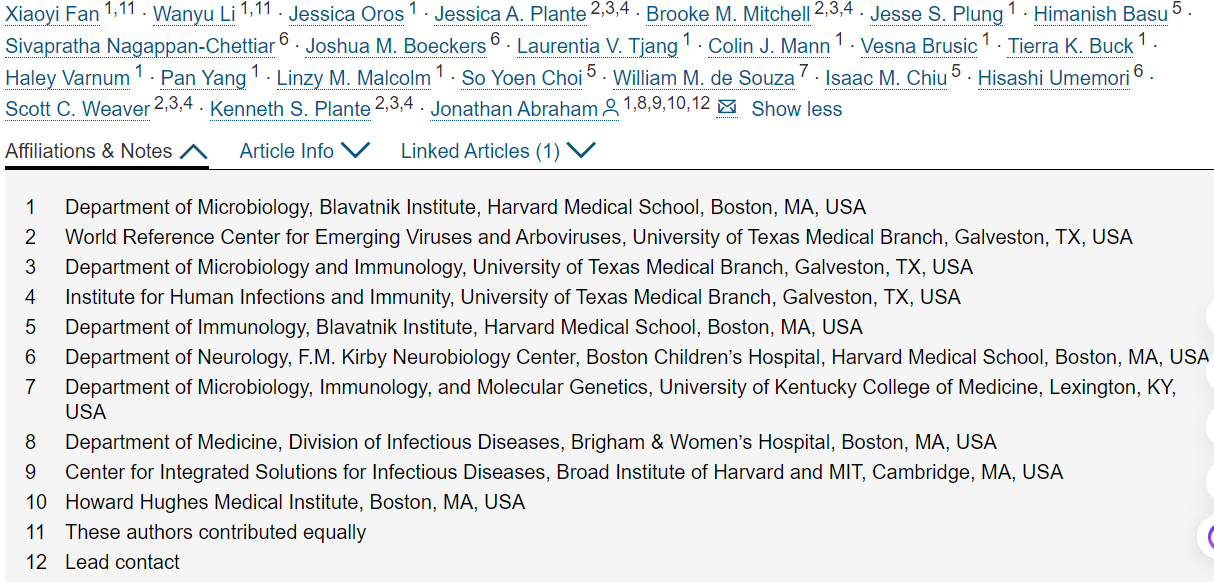Open author Brooke M. Mitchell
Screen dimensions: 1214x582
pos(728,14)
